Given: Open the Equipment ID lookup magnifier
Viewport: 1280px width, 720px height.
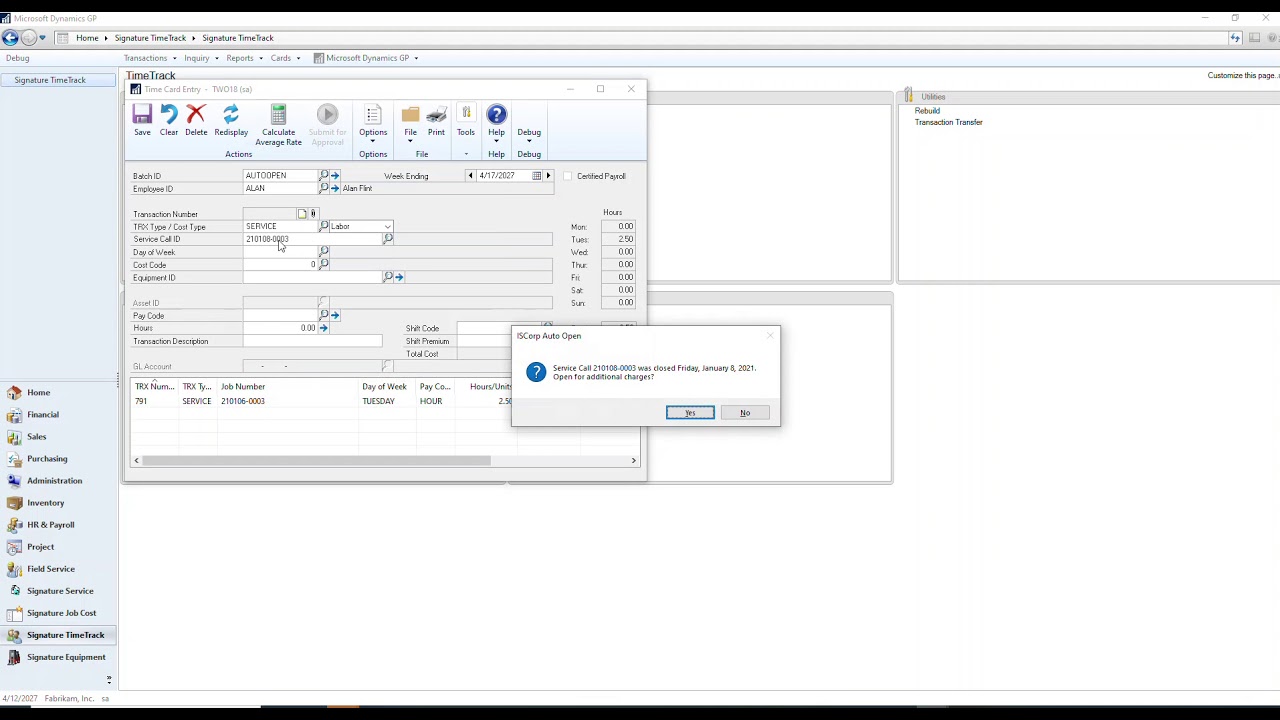Looking at the screenshot, I should (x=388, y=277).
